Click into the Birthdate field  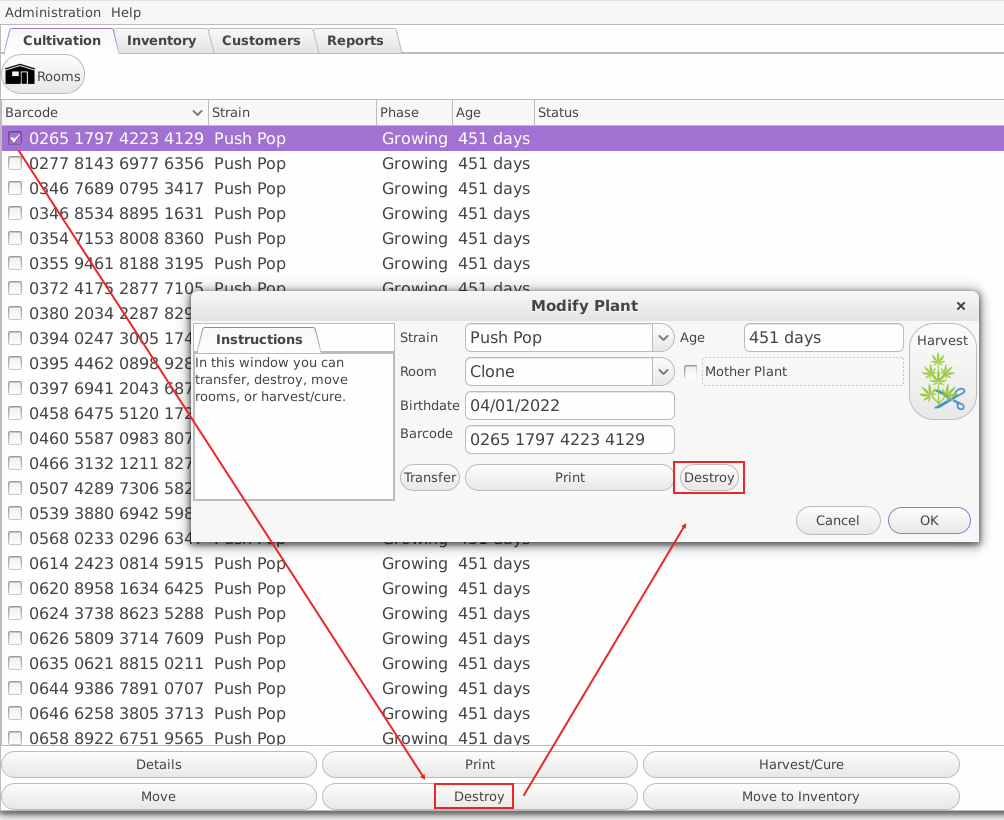pos(570,406)
